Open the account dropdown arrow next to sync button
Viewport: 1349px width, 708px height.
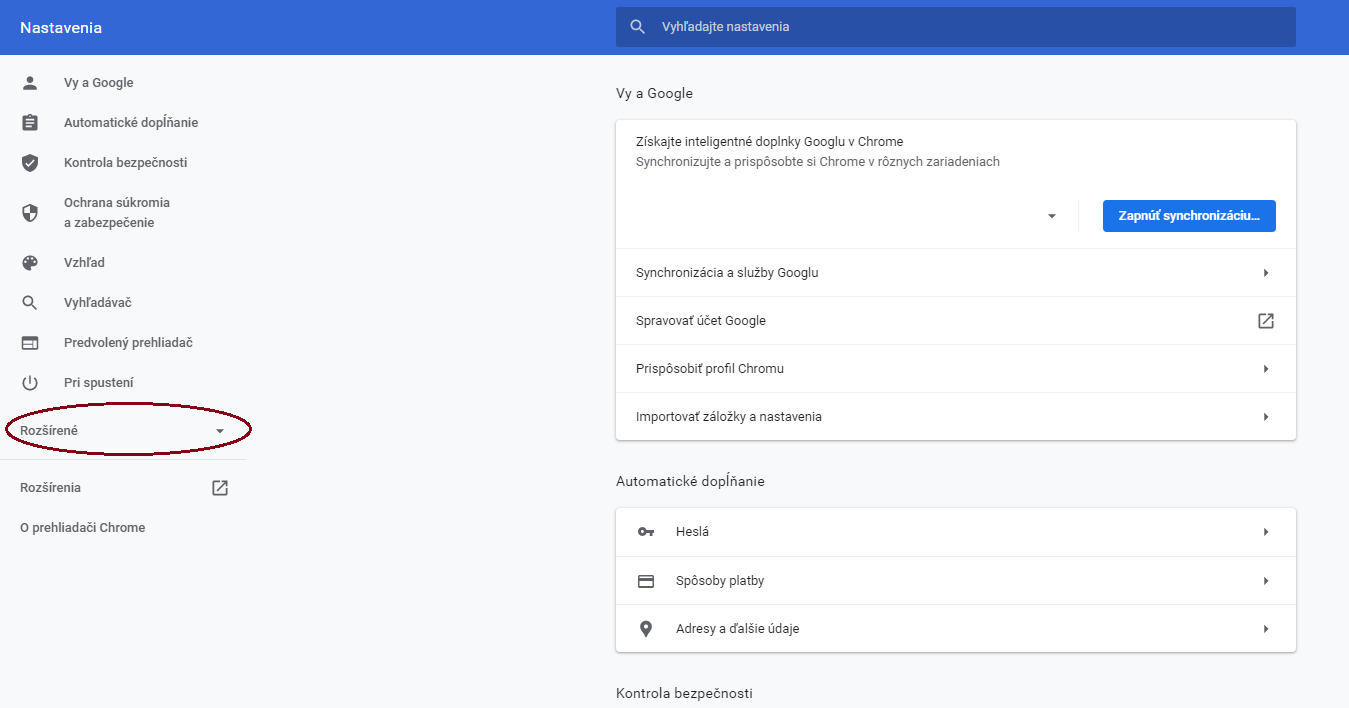pyautogui.click(x=1052, y=216)
